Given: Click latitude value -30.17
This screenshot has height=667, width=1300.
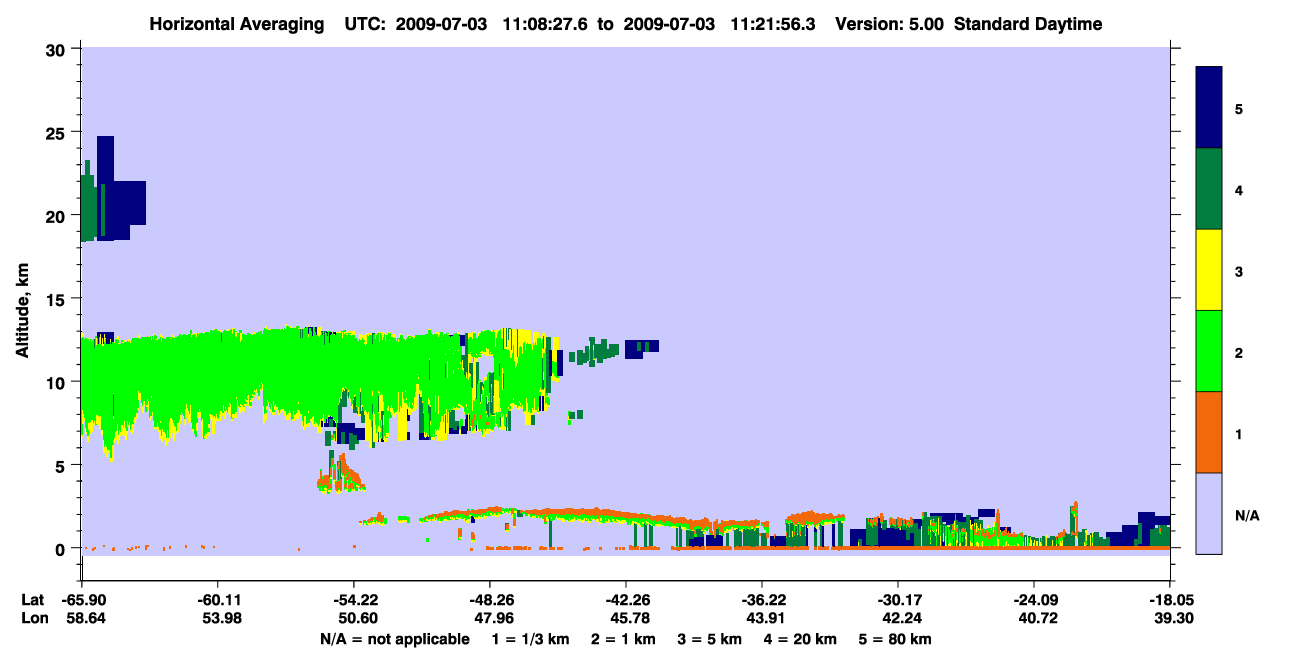Looking at the screenshot, I should 897,600.
